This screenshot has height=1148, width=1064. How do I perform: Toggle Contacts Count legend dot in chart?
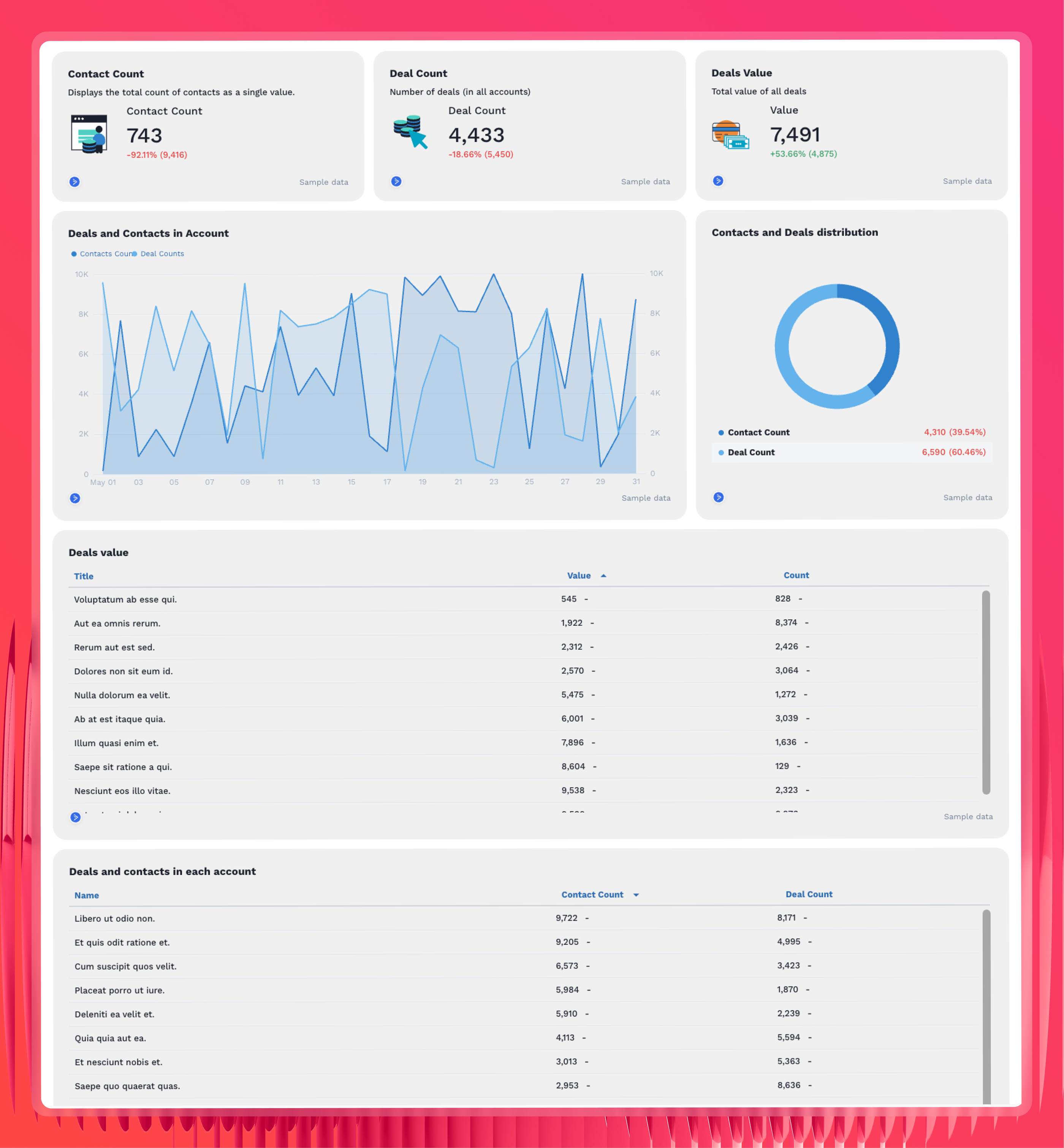[x=74, y=254]
